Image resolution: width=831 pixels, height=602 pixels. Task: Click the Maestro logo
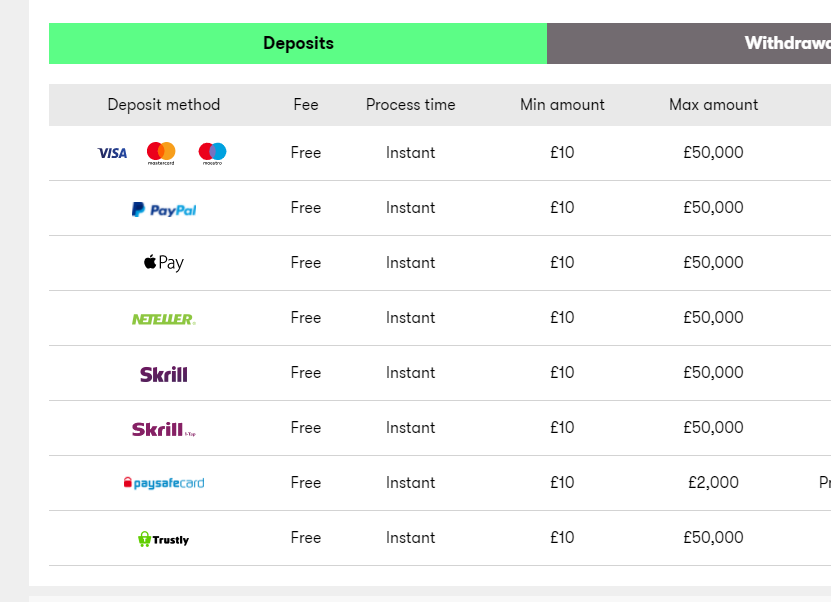coord(212,153)
